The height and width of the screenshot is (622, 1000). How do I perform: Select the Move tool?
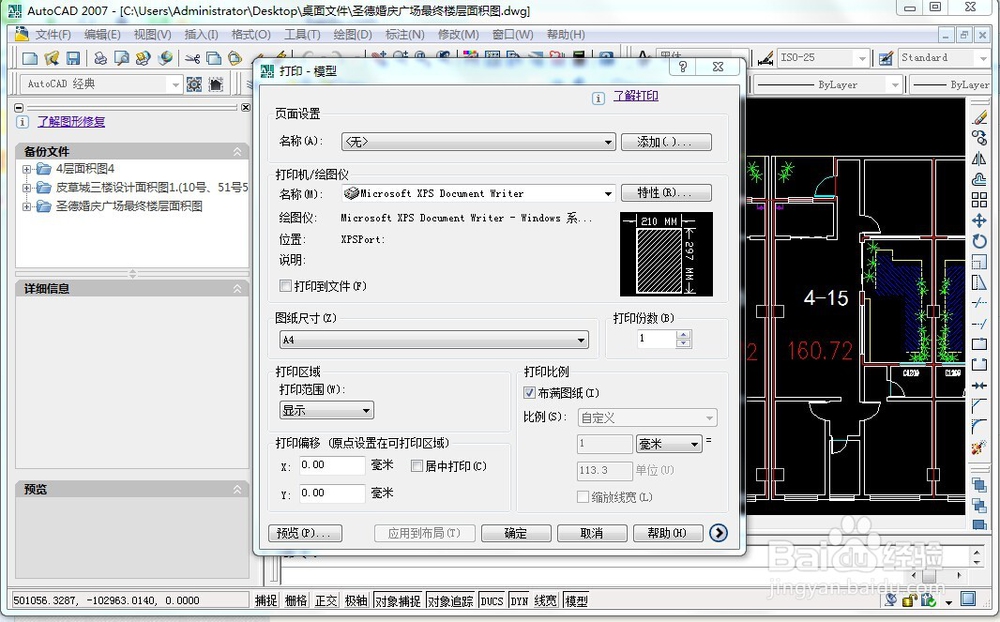pos(979,221)
